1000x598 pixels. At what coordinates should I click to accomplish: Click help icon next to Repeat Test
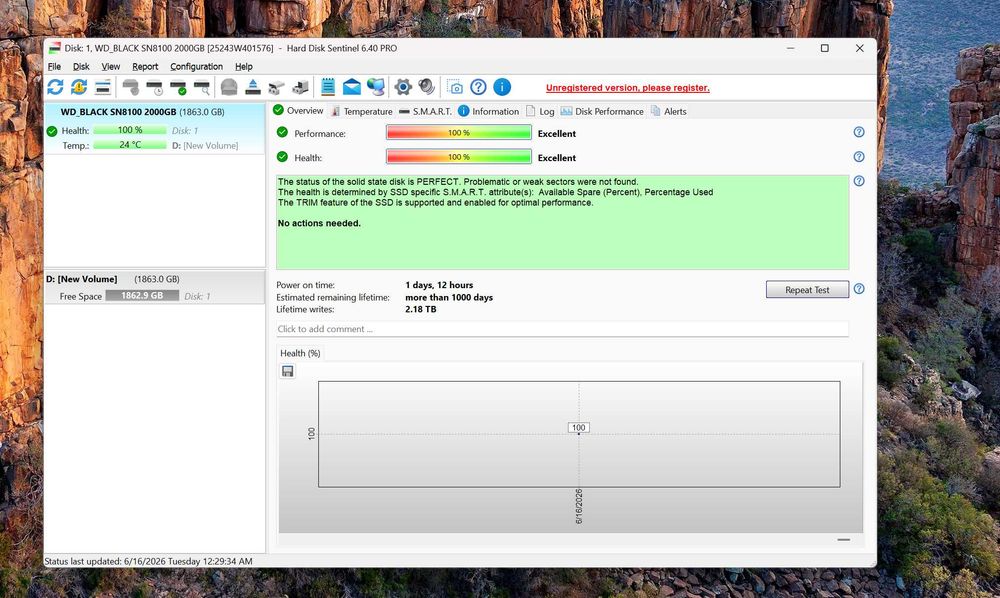(859, 289)
